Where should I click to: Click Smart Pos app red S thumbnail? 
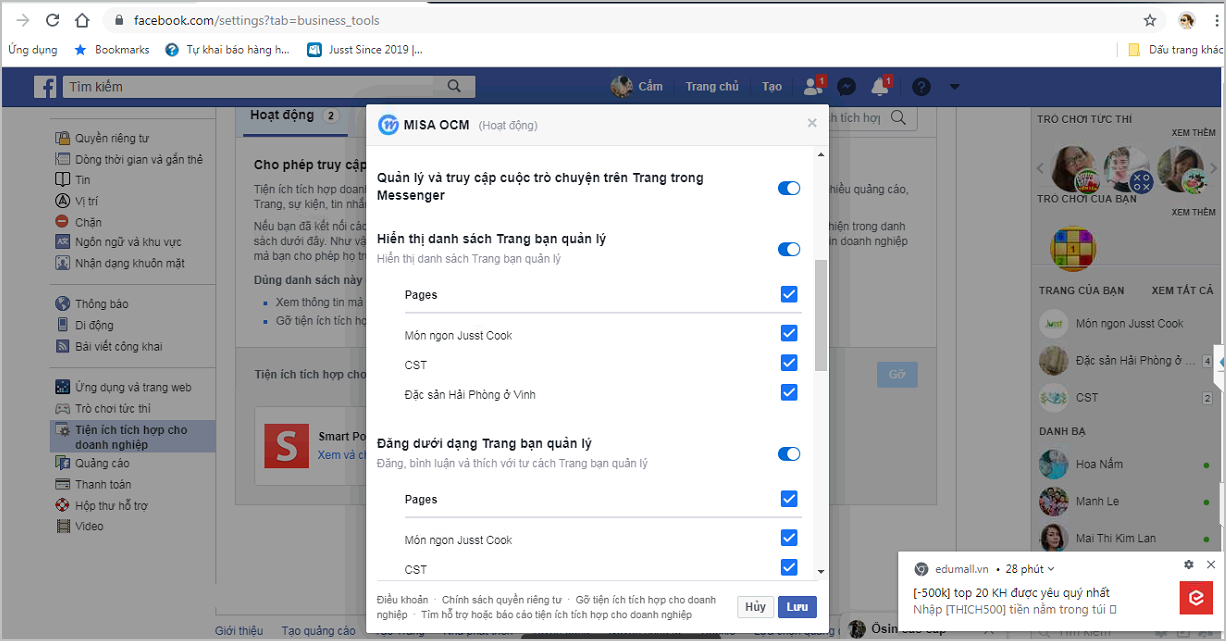point(287,445)
